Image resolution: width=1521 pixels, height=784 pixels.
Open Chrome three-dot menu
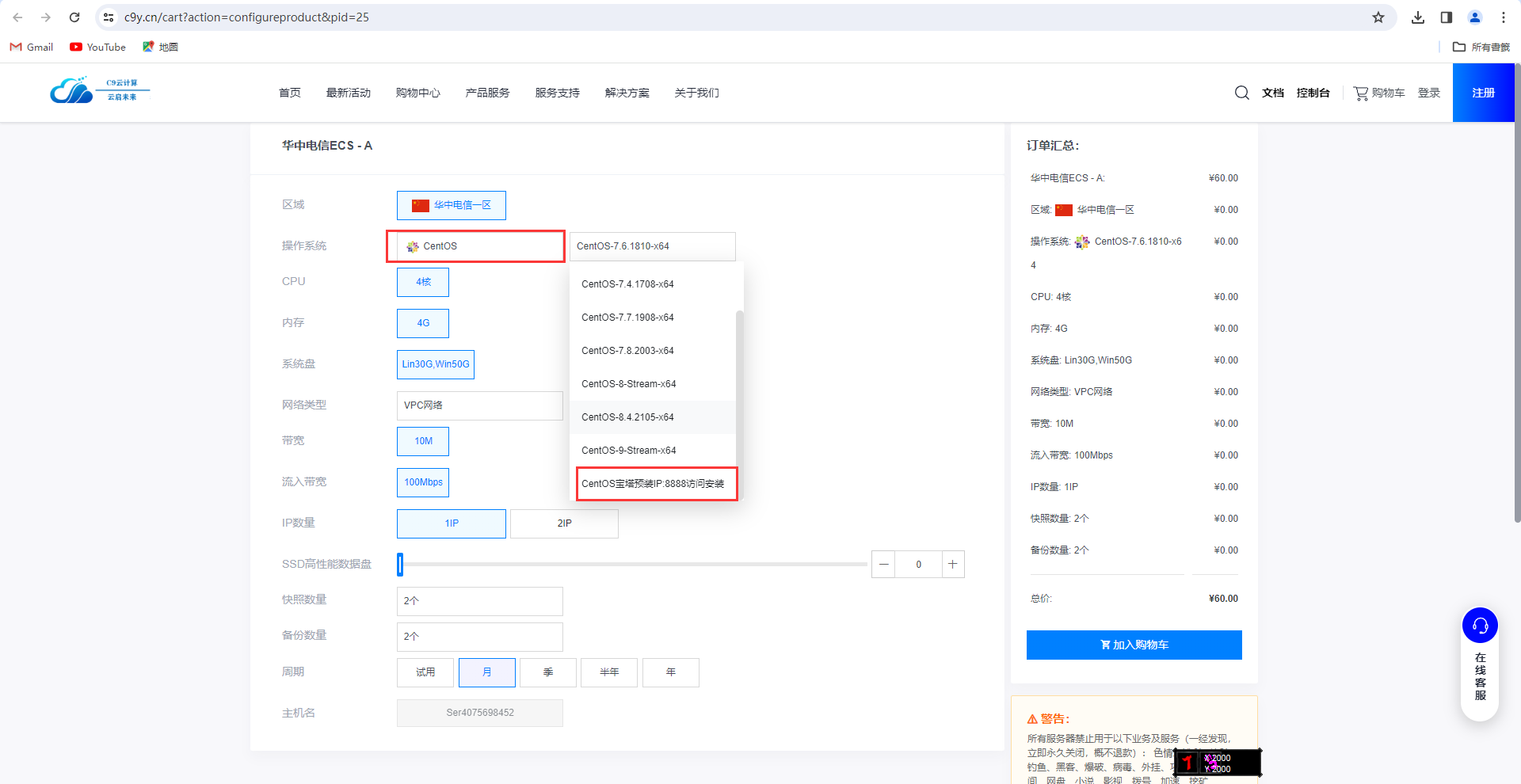[1504, 17]
